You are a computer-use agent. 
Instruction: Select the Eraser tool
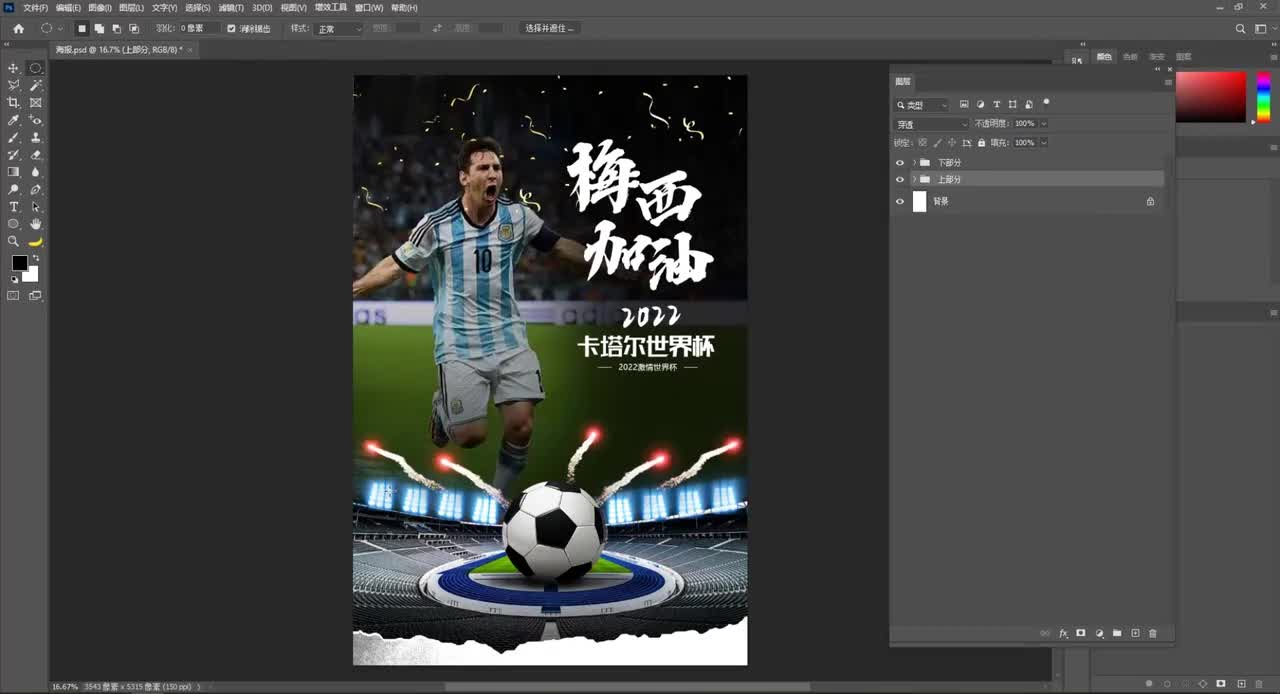tap(36, 154)
